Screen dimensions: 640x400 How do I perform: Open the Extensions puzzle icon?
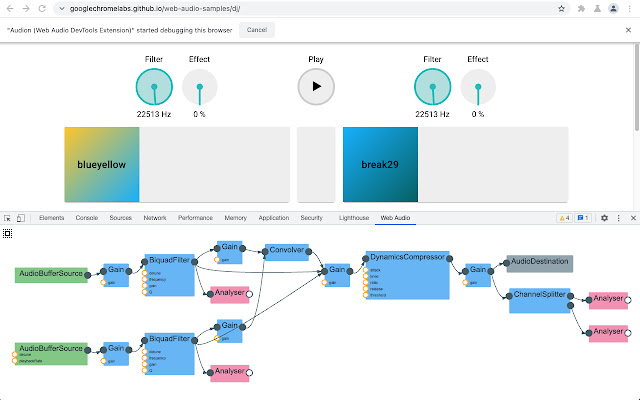[581, 9]
